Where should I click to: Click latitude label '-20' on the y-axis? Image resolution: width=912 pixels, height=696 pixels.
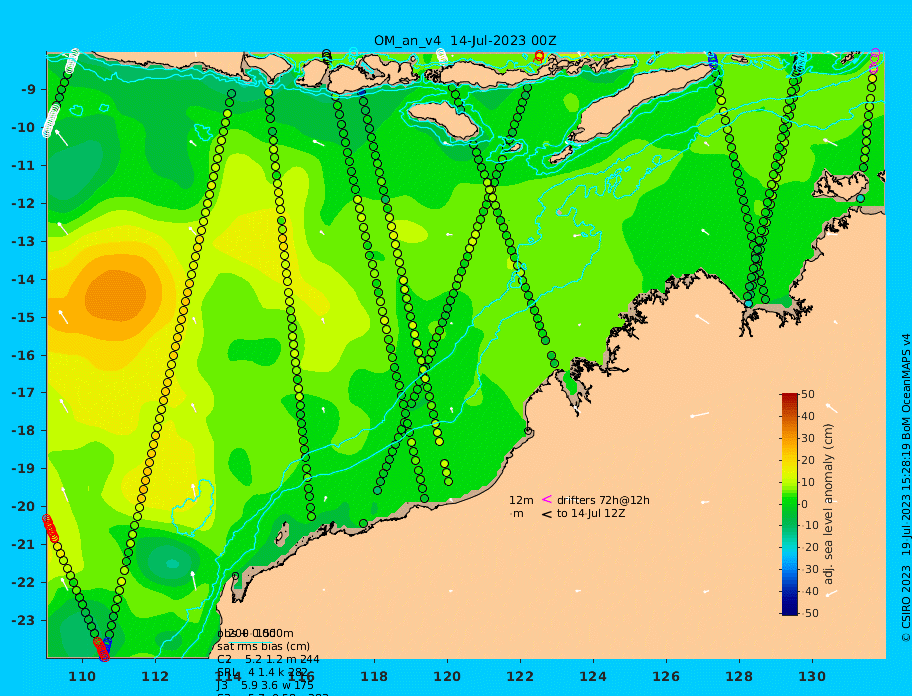[x=24, y=506]
